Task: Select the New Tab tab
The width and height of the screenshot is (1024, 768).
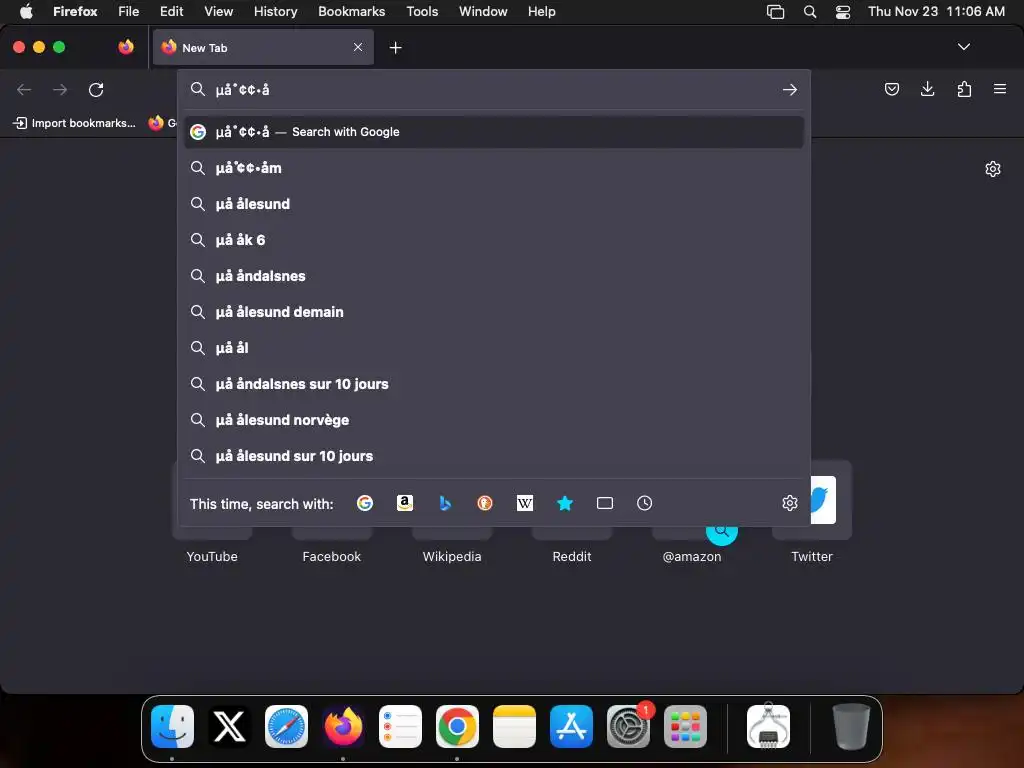Action: (263, 47)
